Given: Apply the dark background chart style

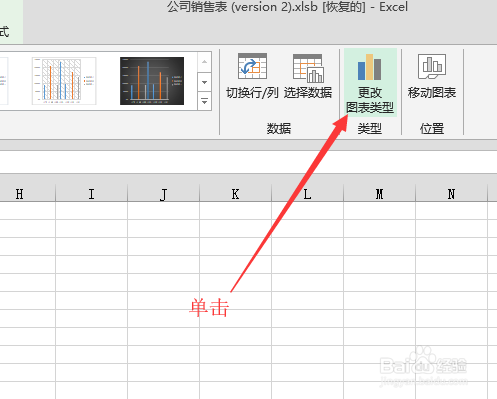Looking at the screenshot, I should click(152, 81).
